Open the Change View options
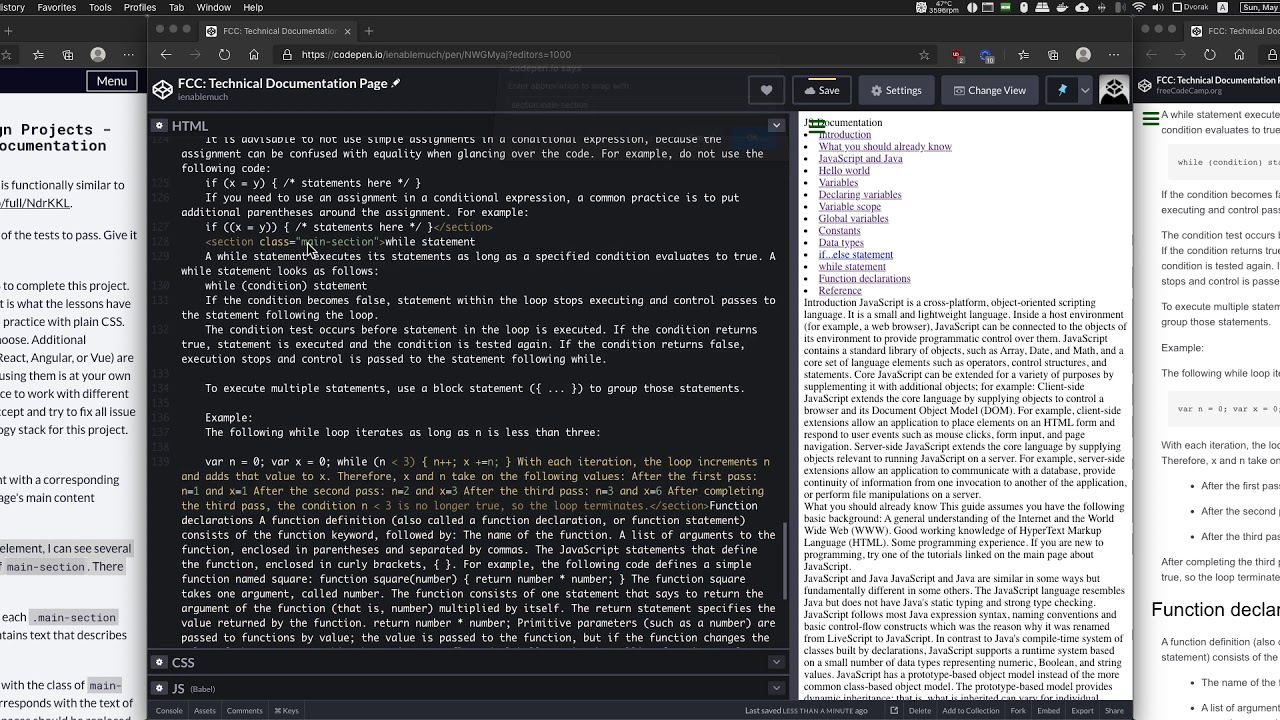 tap(990, 90)
